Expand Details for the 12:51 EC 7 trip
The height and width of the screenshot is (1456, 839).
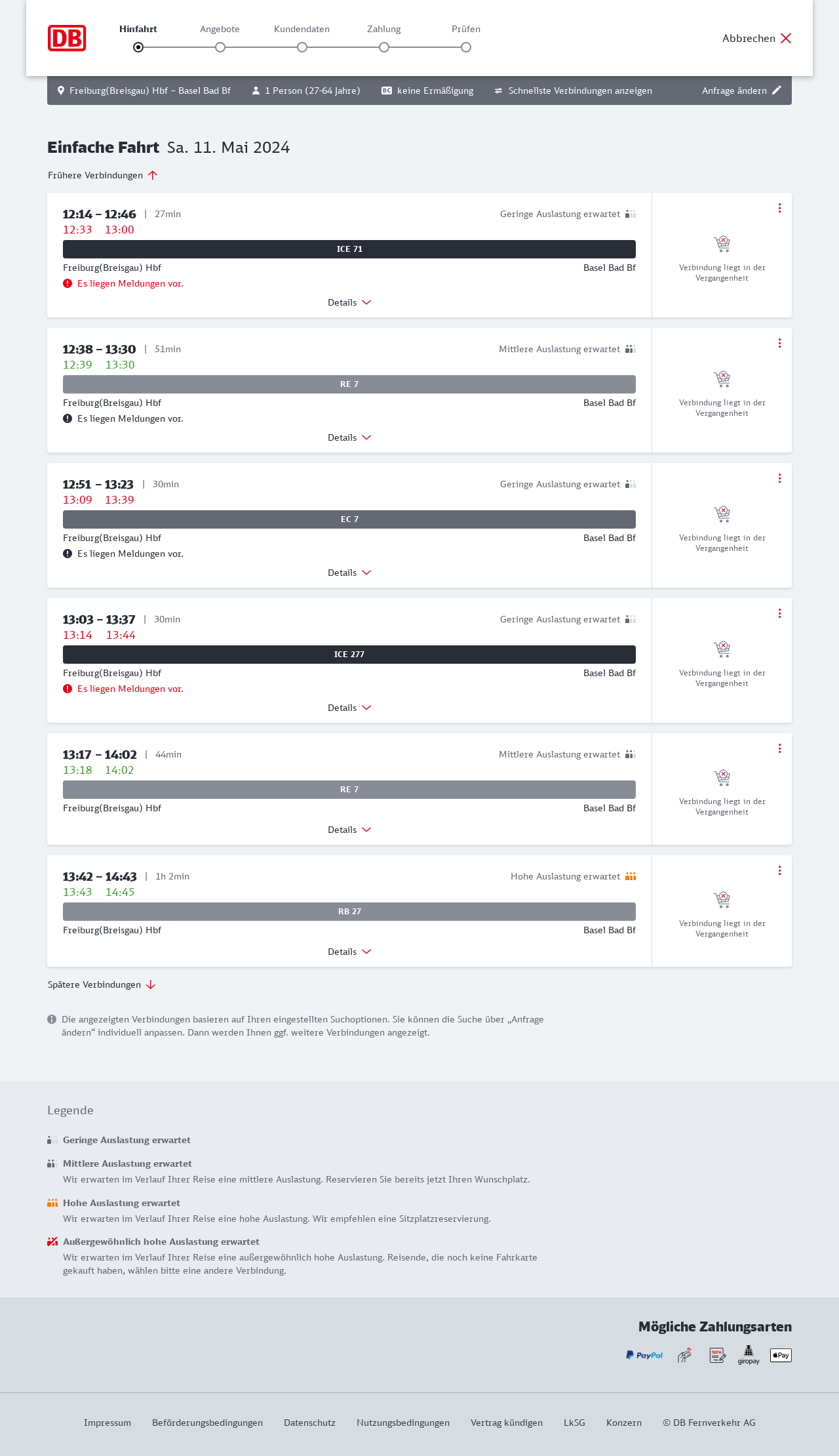tap(349, 573)
